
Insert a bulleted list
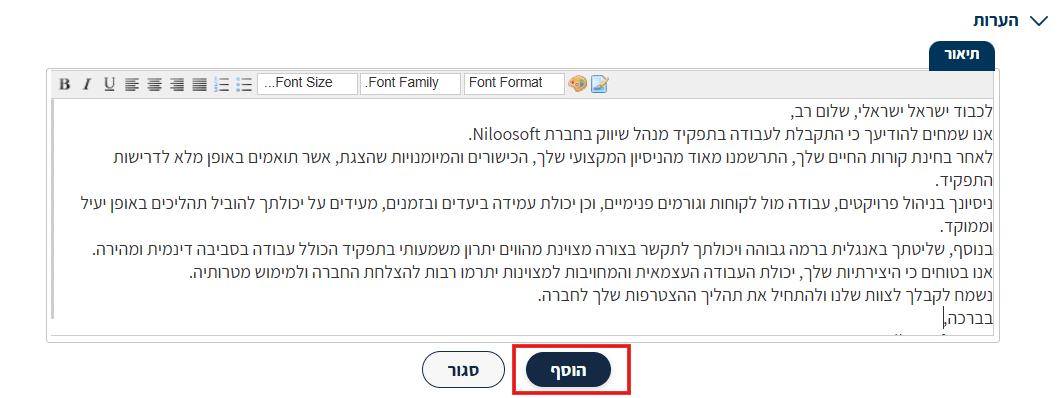(245, 84)
